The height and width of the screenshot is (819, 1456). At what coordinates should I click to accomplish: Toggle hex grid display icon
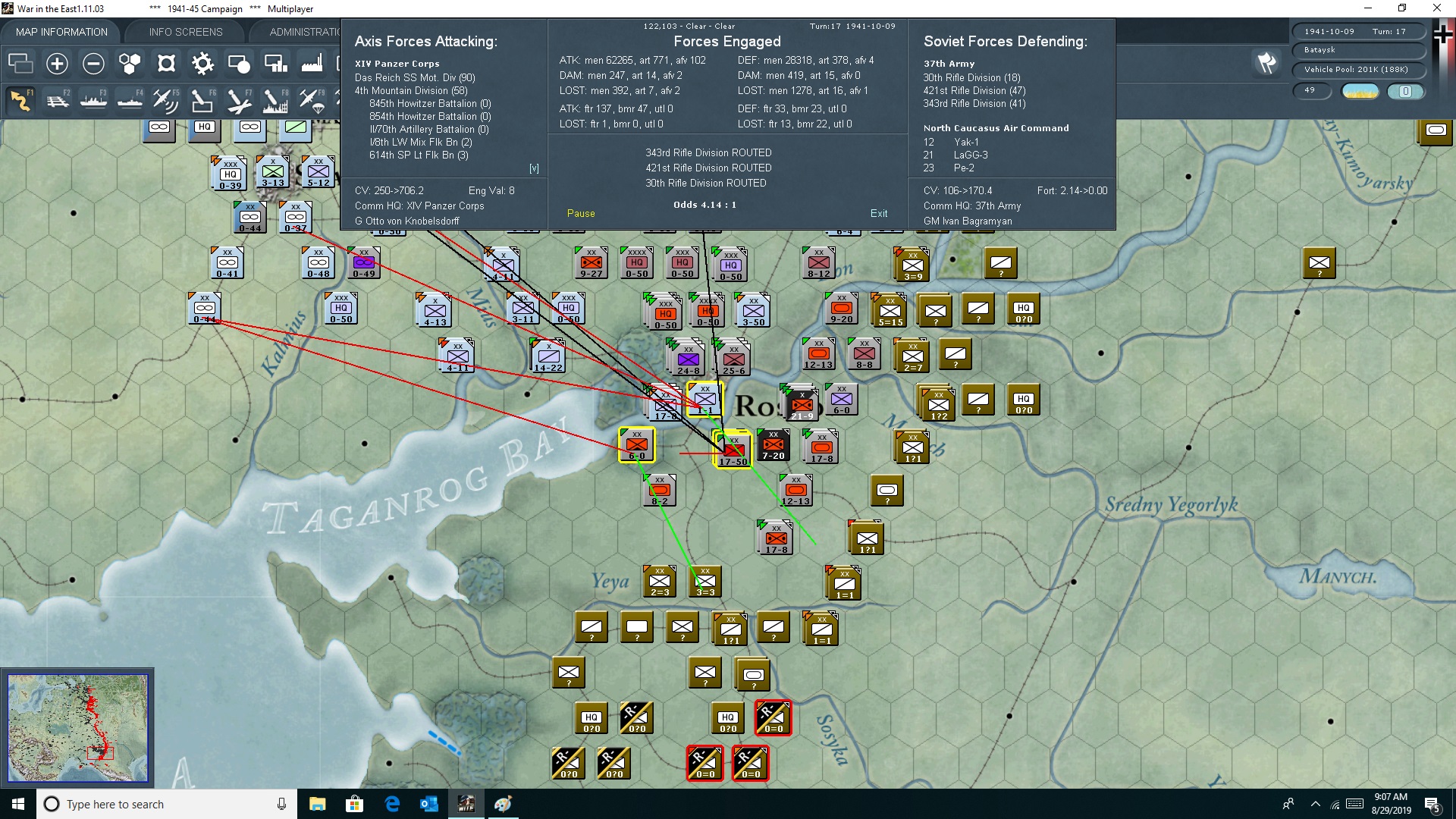pos(130,64)
